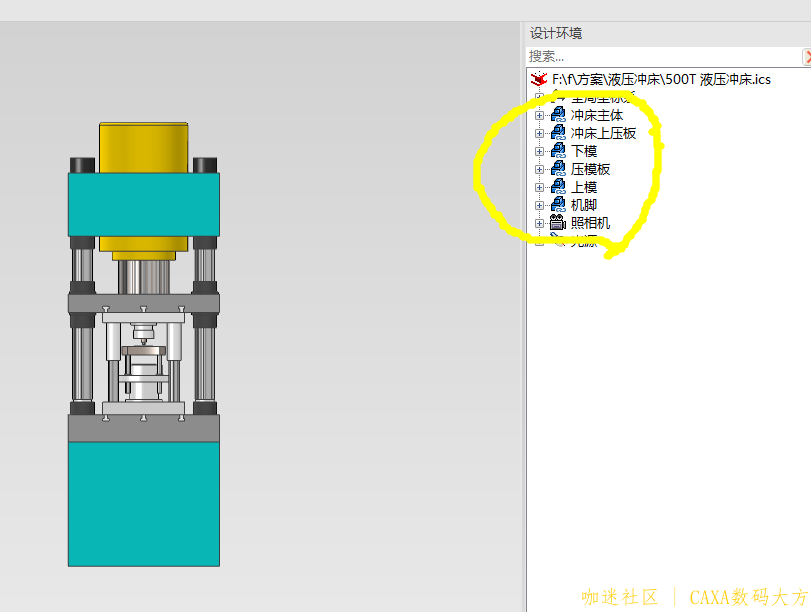The image size is (811, 612).
Task: Click the camera icon beside 照相机
Action: (x=558, y=223)
